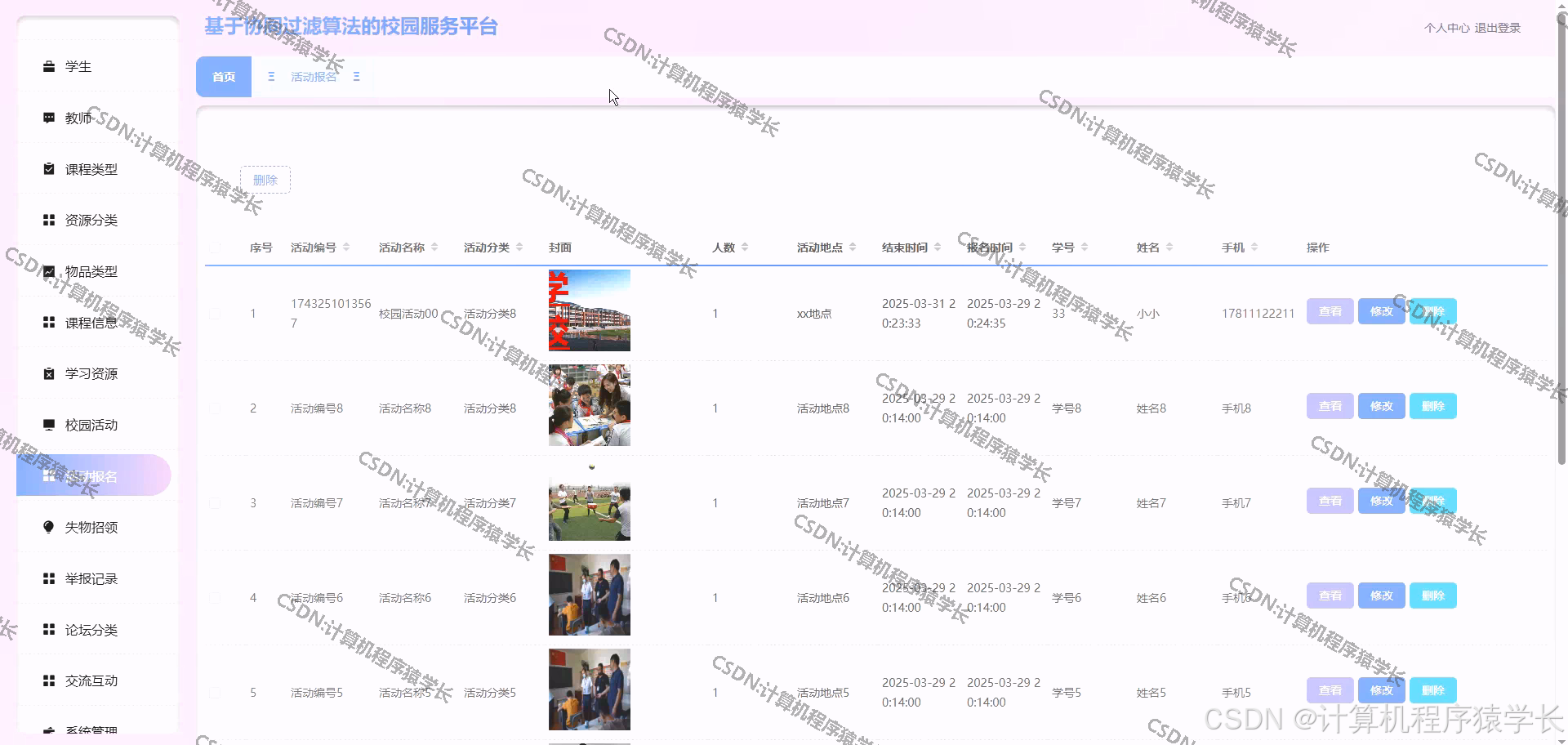
Task: Click 删除 for the 活动名称8 row
Action: 1432,406
